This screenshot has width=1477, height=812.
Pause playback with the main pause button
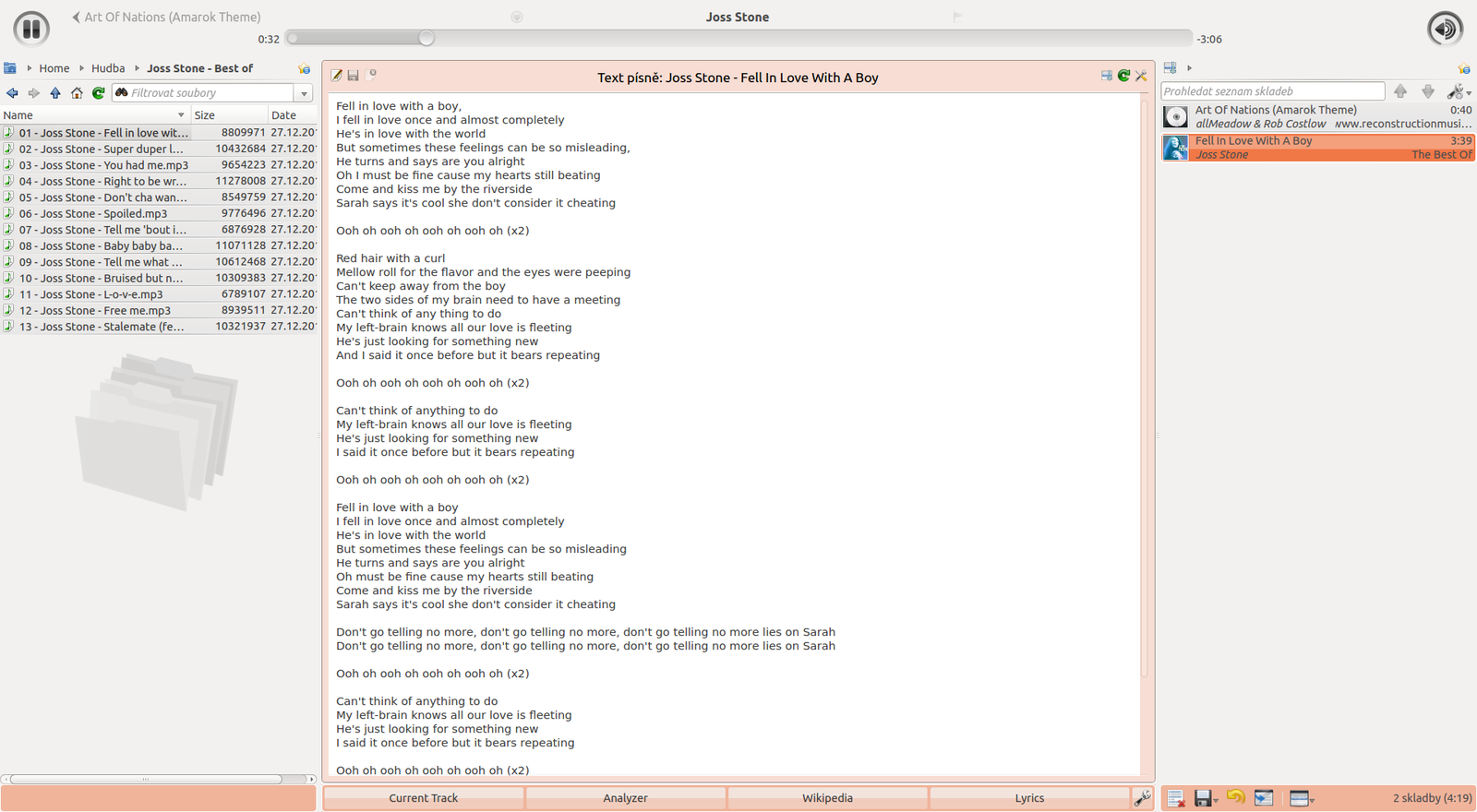coord(30,29)
